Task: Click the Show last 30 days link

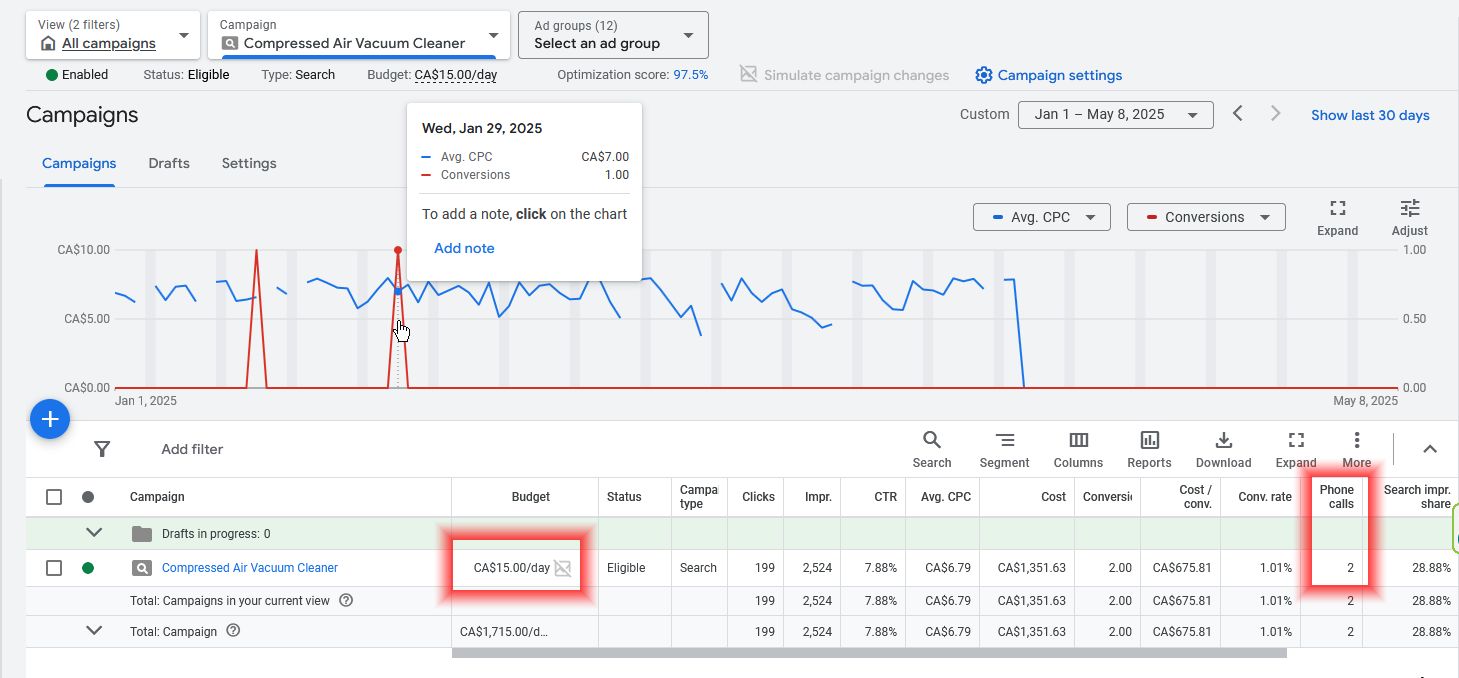Action: [1369, 115]
